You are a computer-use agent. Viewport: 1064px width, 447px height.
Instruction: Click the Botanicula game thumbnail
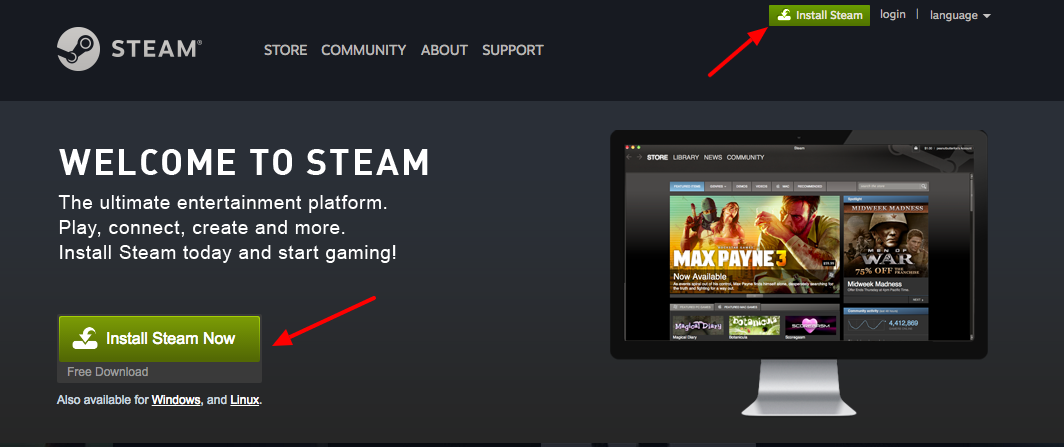coord(754,325)
